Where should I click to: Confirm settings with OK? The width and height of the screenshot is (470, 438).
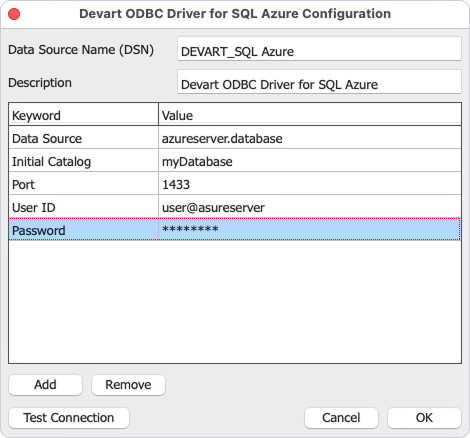pyautogui.click(x=424, y=418)
